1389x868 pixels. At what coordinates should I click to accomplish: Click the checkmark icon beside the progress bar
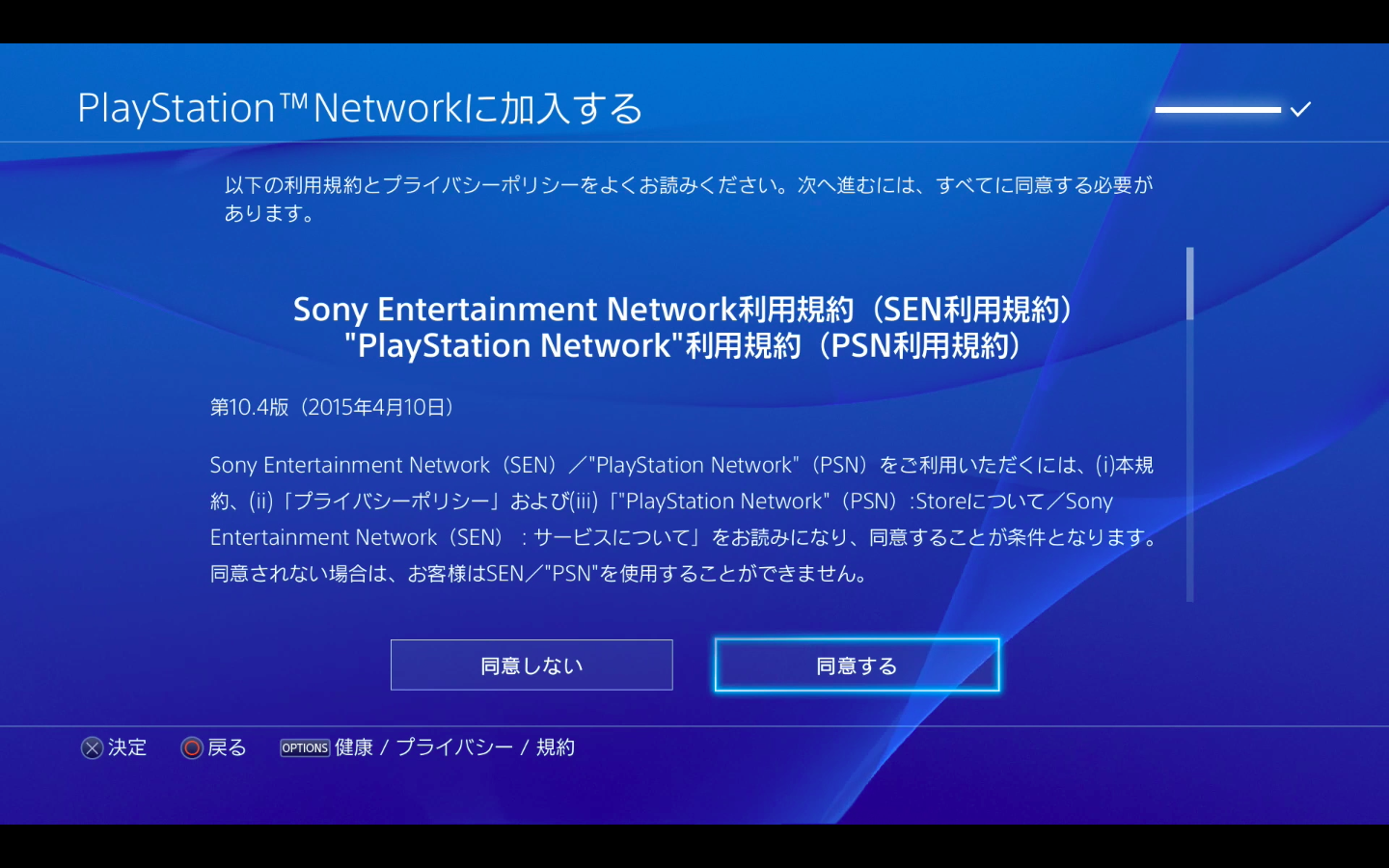pos(1300,109)
